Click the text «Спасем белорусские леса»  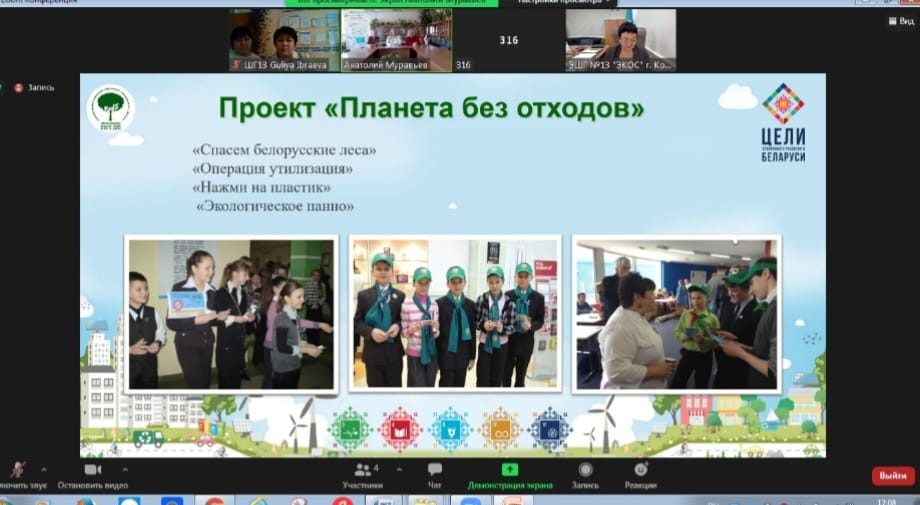point(284,150)
